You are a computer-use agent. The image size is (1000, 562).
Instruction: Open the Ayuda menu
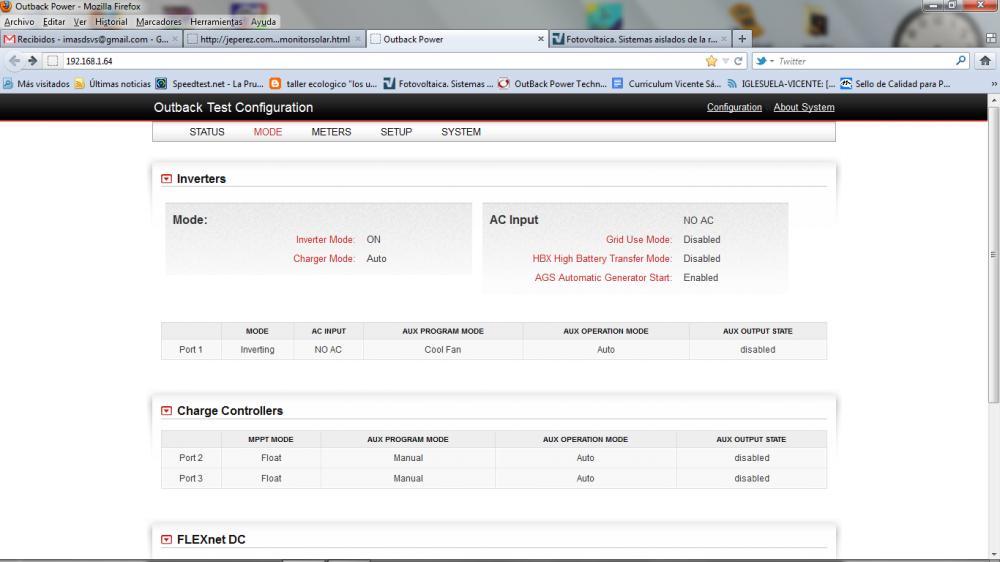(263, 22)
